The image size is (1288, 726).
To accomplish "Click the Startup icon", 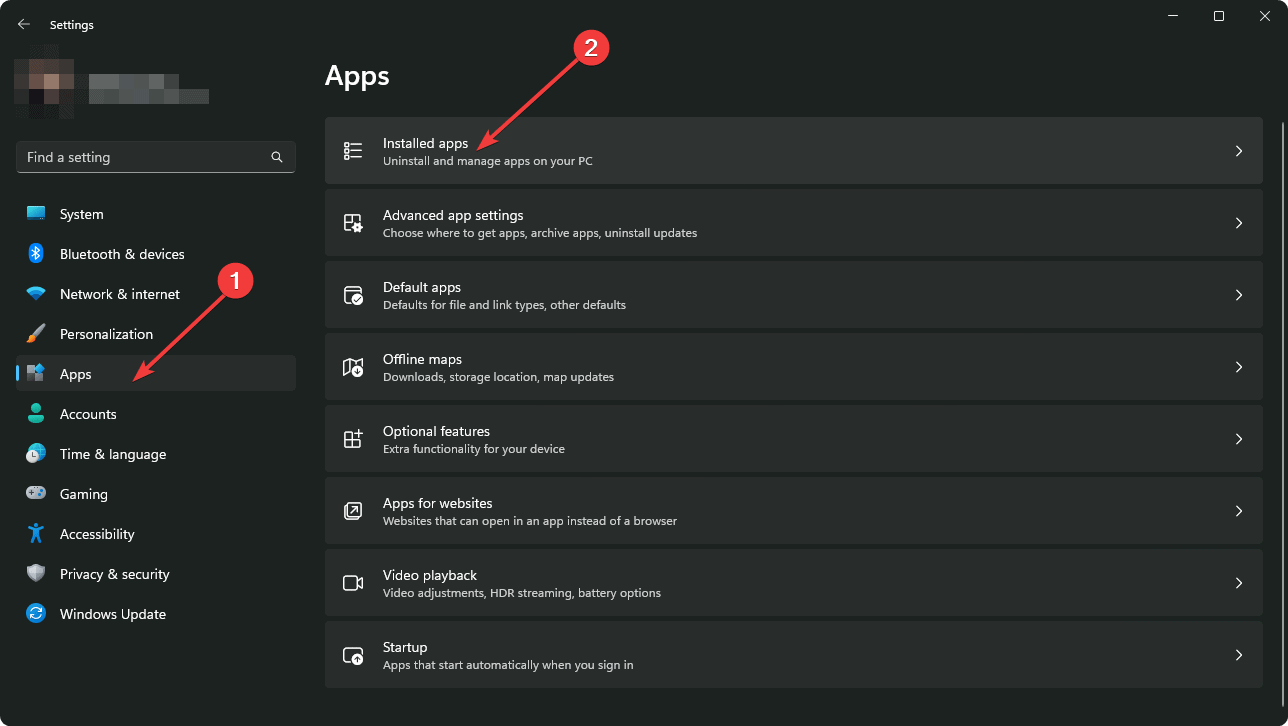I will pos(353,655).
